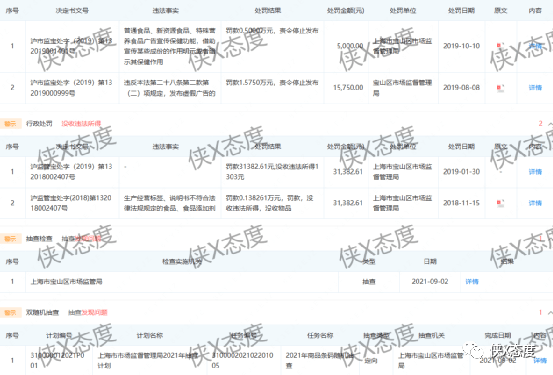Viewport: 553px width, 375px height.
Task: Collapse 双随机抽查 section chevron
Action: coord(550,313)
